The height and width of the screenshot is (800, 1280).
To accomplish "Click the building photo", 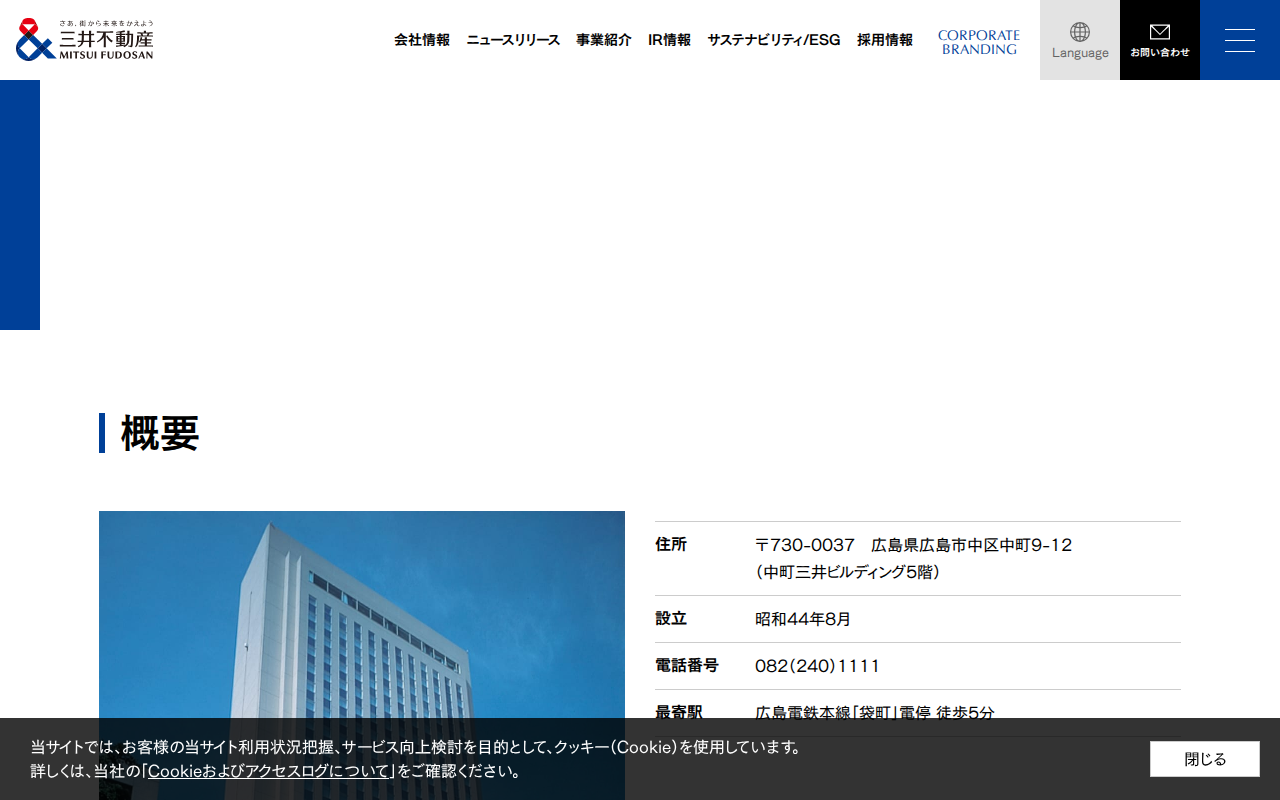I will pyautogui.click(x=362, y=655).
